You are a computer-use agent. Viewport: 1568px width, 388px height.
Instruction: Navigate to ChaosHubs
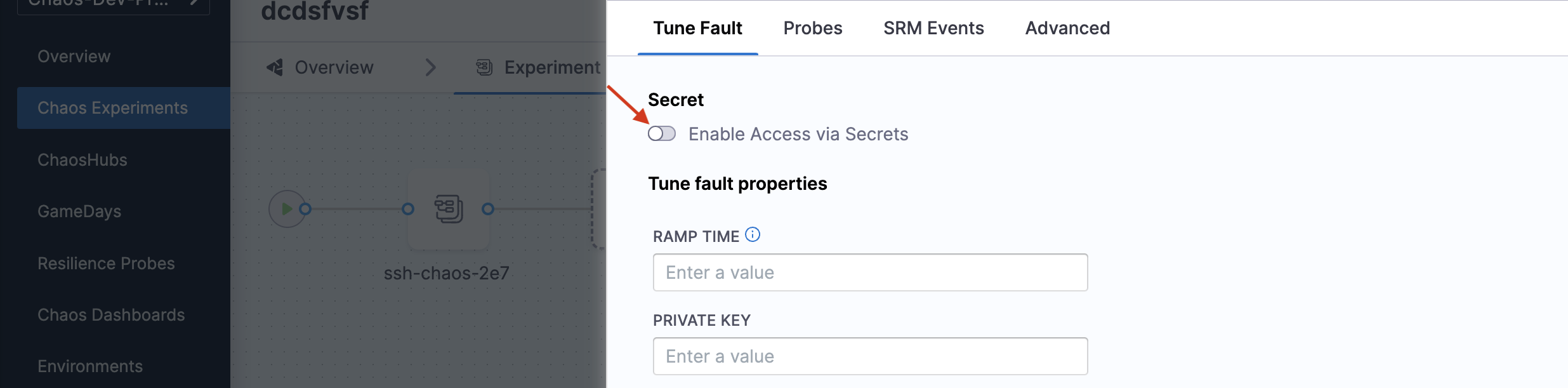tap(82, 159)
